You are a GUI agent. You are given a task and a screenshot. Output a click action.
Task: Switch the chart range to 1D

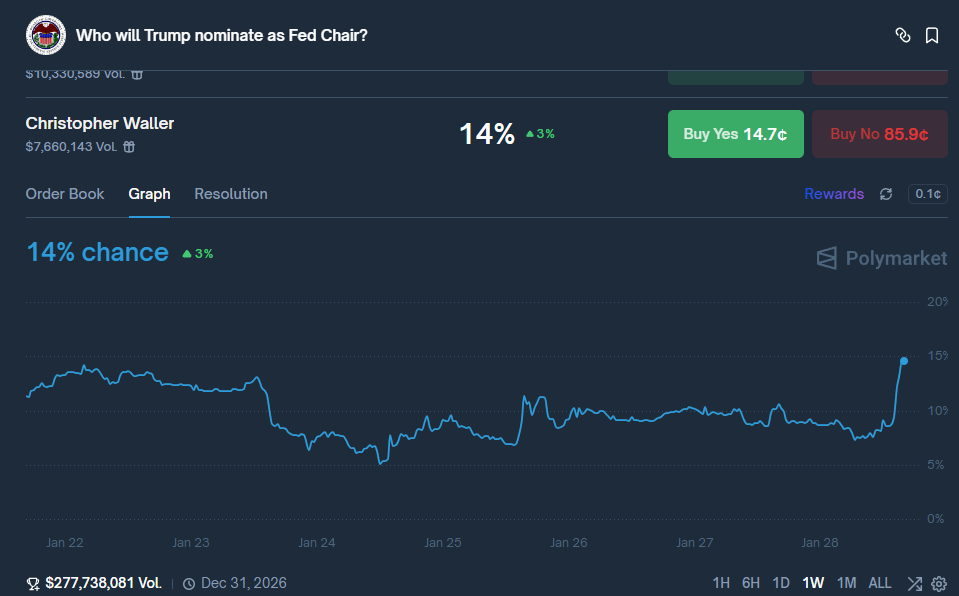tap(781, 583)
